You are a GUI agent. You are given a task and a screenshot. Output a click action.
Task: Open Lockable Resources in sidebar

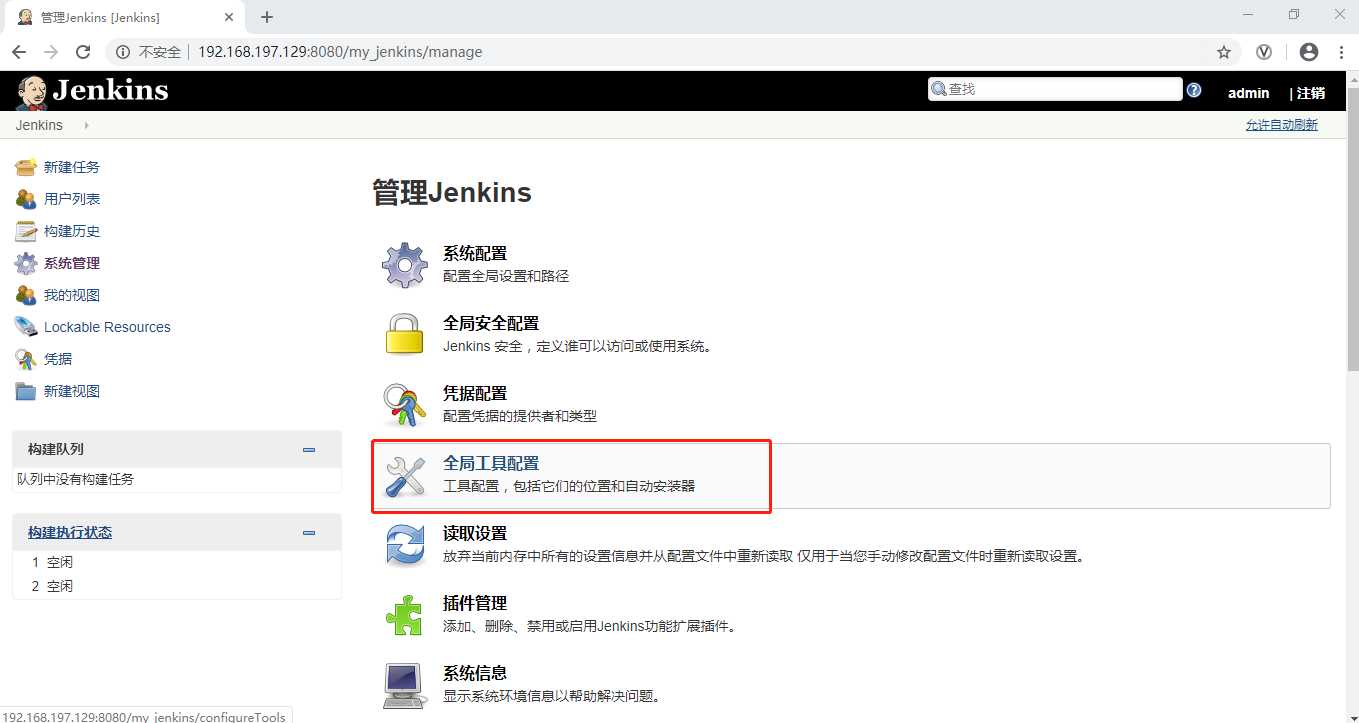(x=107, y=327)
